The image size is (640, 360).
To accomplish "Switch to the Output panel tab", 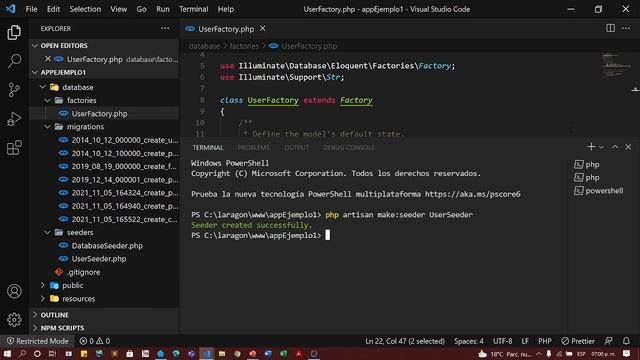I will click(296, 147).
